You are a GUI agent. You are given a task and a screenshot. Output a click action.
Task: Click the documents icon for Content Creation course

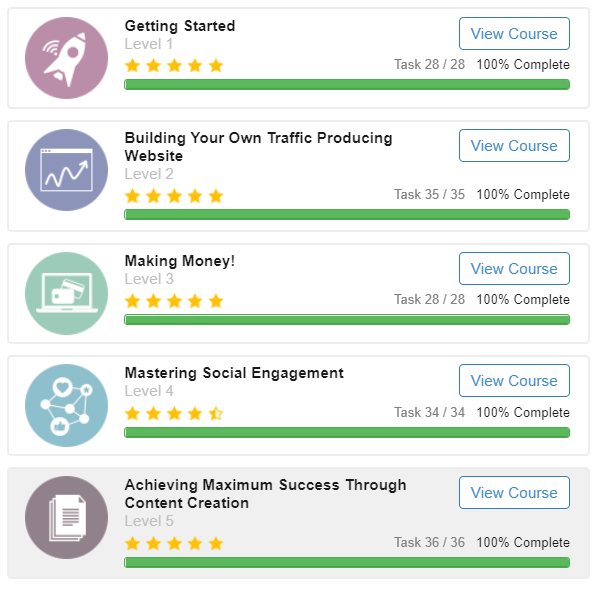tap(66, 518)
